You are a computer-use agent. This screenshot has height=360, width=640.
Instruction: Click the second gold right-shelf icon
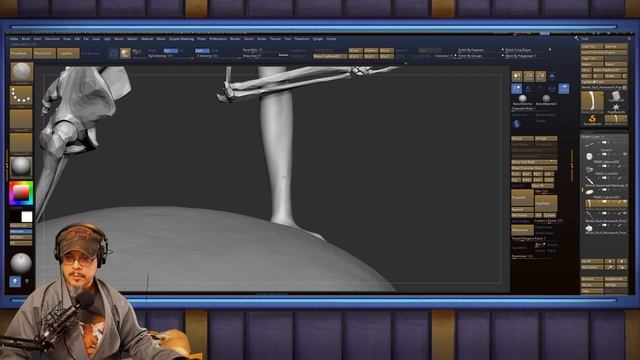529,76
